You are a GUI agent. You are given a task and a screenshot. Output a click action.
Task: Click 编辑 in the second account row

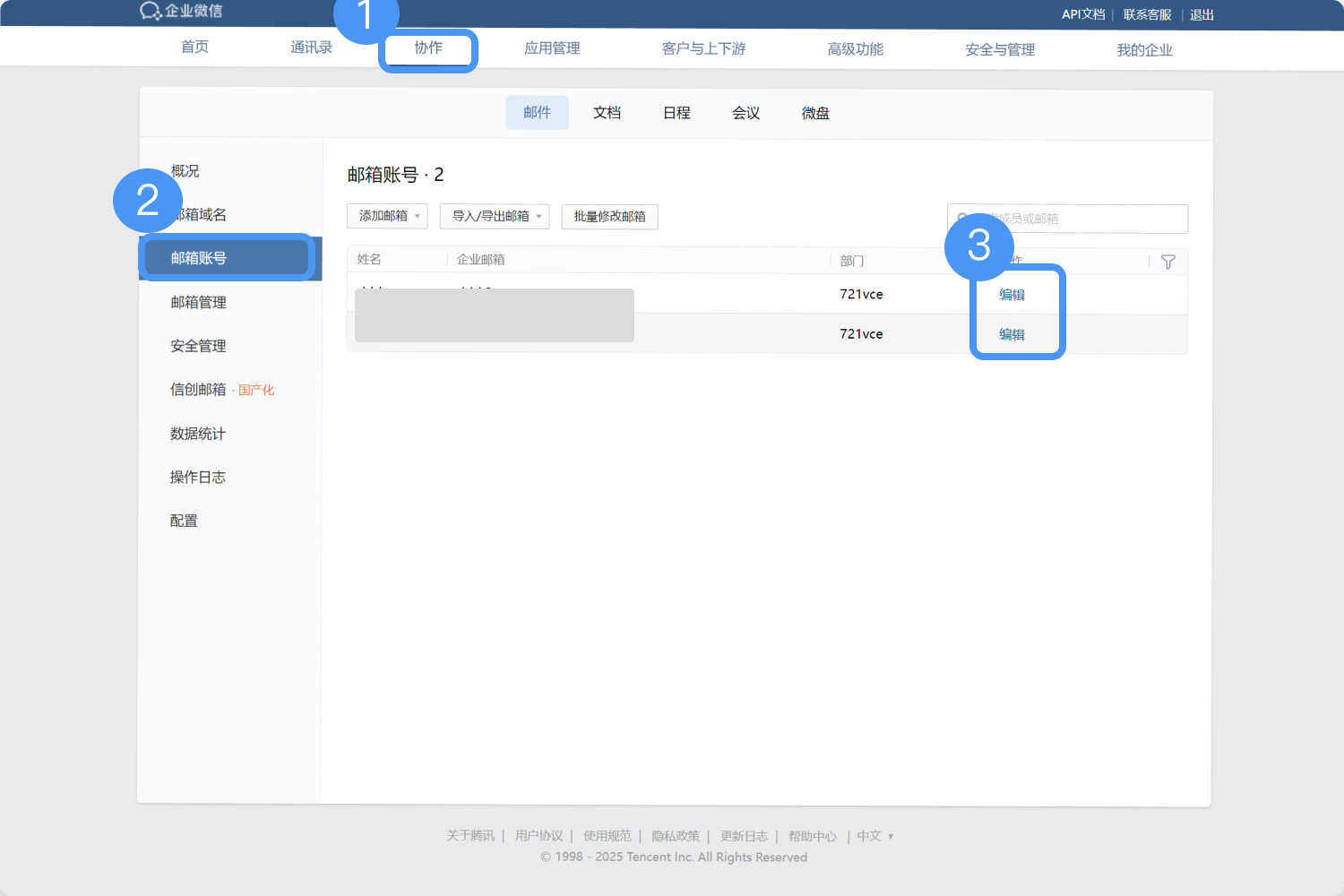coord(1012,334)
